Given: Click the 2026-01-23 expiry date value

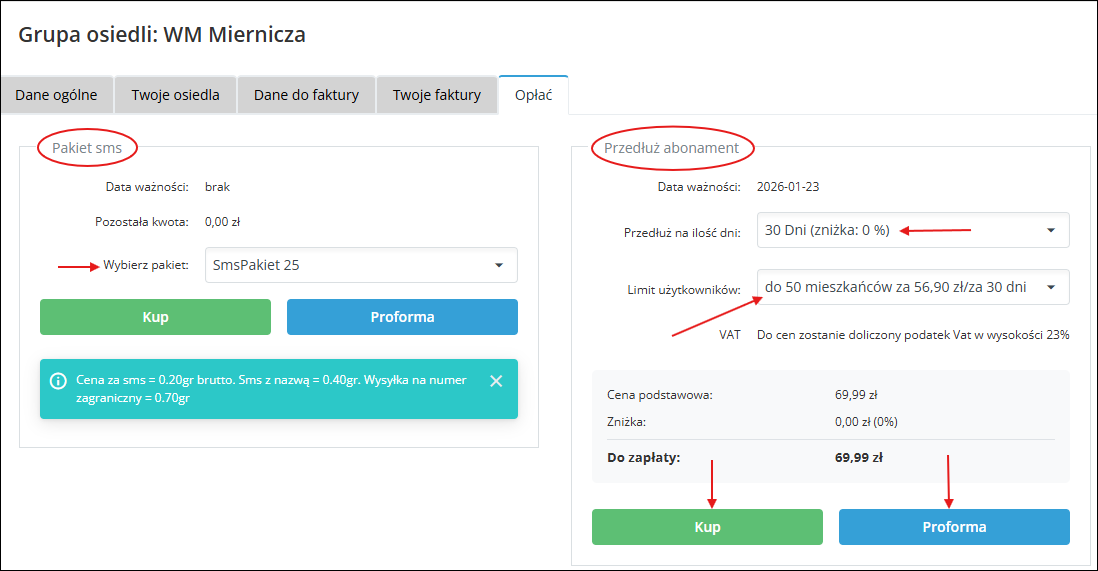Looking at the screenshot, I should click(x=788, y=186).
